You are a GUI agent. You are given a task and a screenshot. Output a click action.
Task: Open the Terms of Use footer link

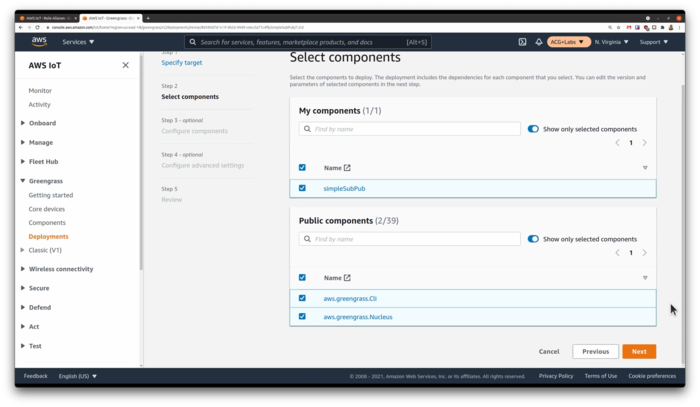tap(601, 376)
